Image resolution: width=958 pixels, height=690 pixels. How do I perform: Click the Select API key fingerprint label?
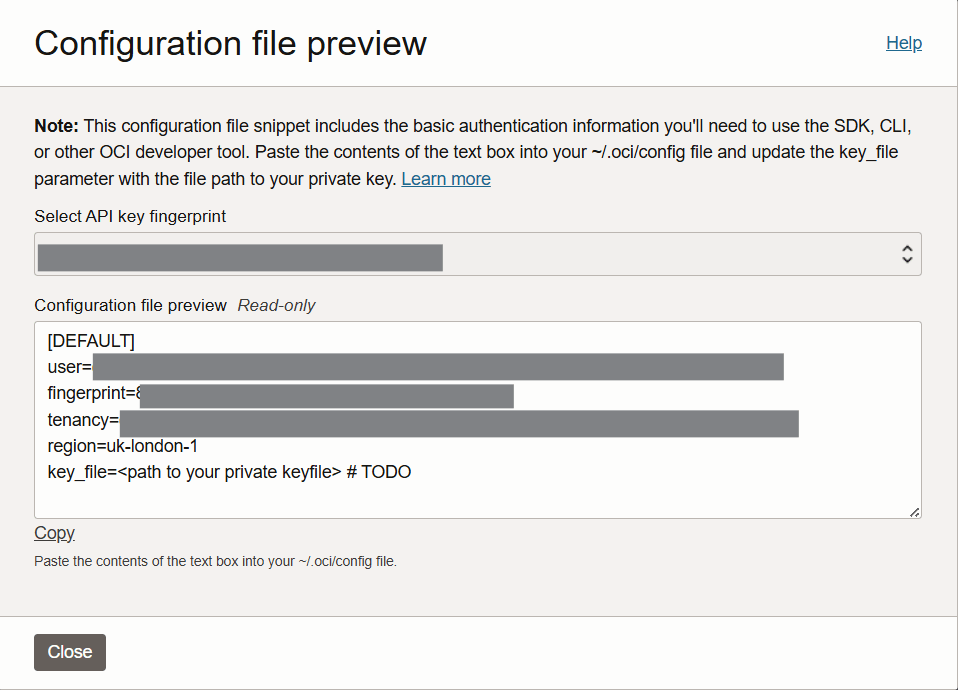click(130, 216)
